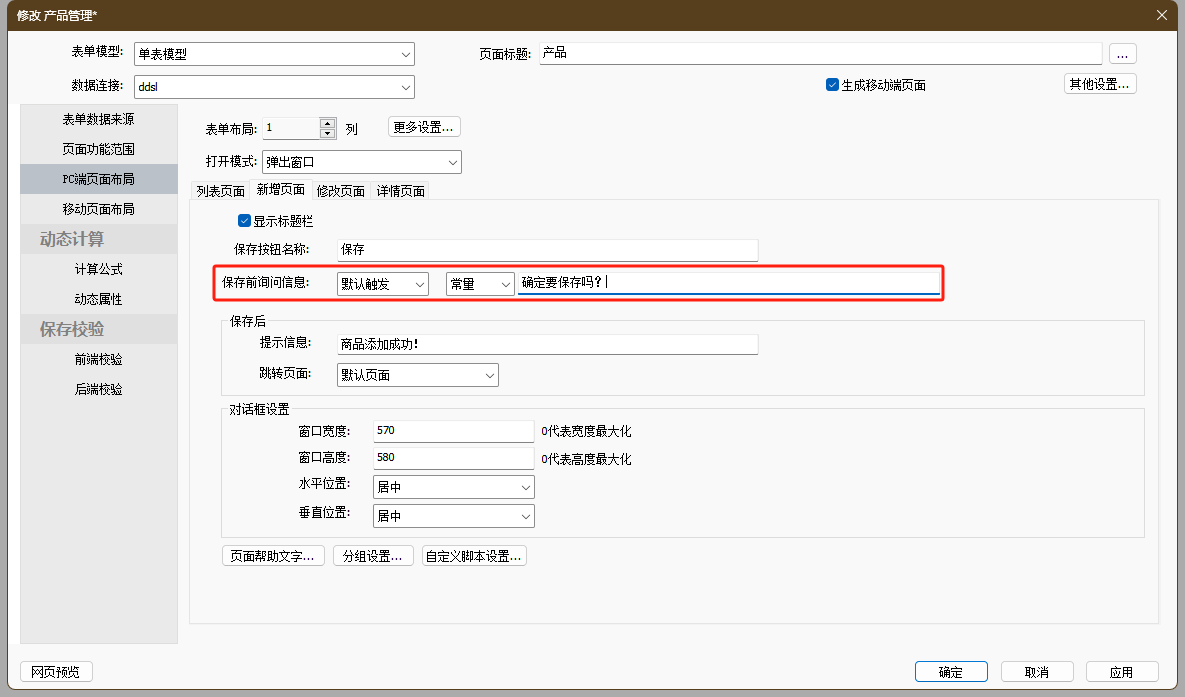The height and width of the screenshot is (697, 1185).
Task: Click the 网页预览 button
Action: coord(56,672)
